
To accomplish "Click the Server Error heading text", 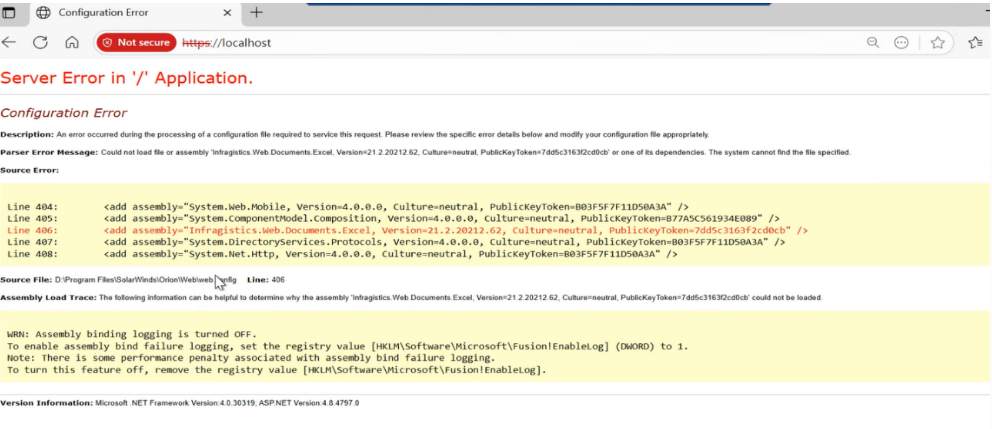I will click(126, 78).
